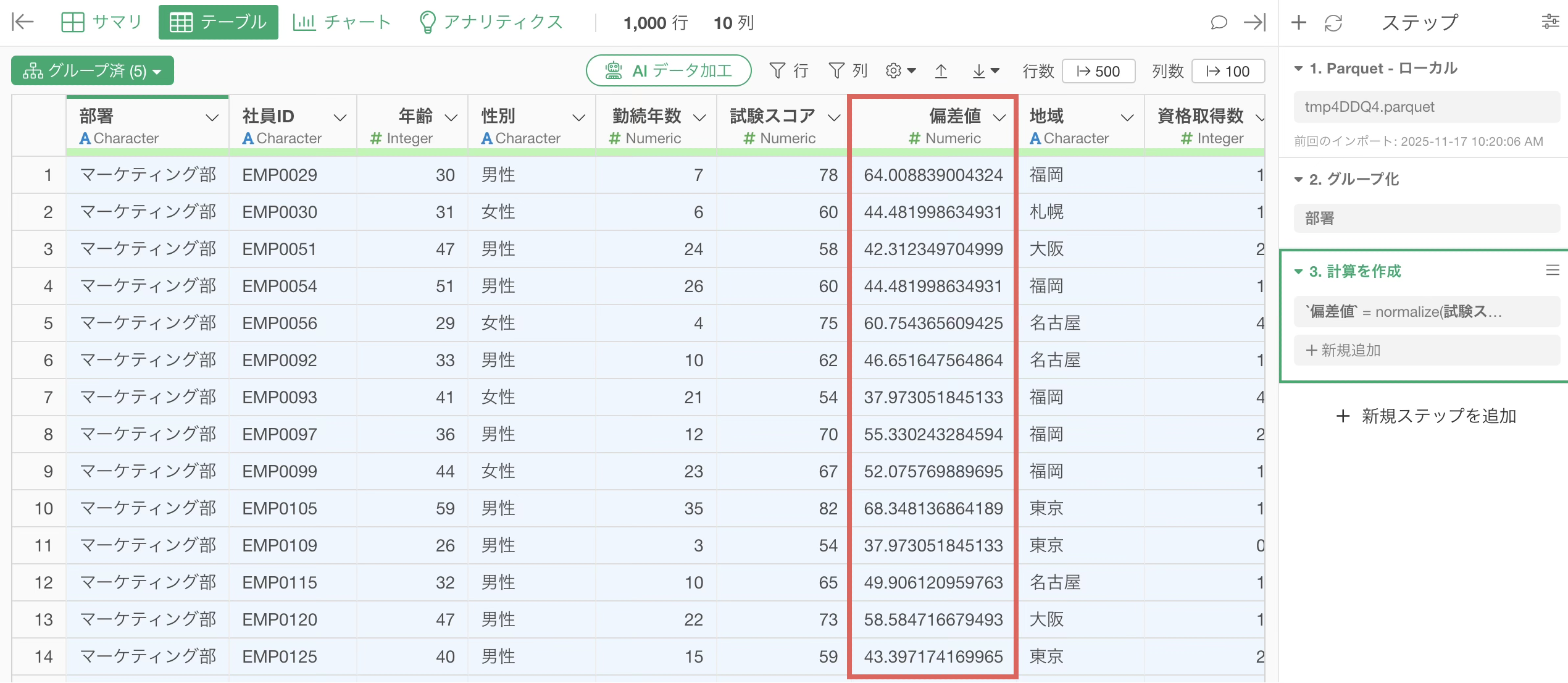Click the plus icon to add step
The image size is (1568, 683).
(1299, 23)
